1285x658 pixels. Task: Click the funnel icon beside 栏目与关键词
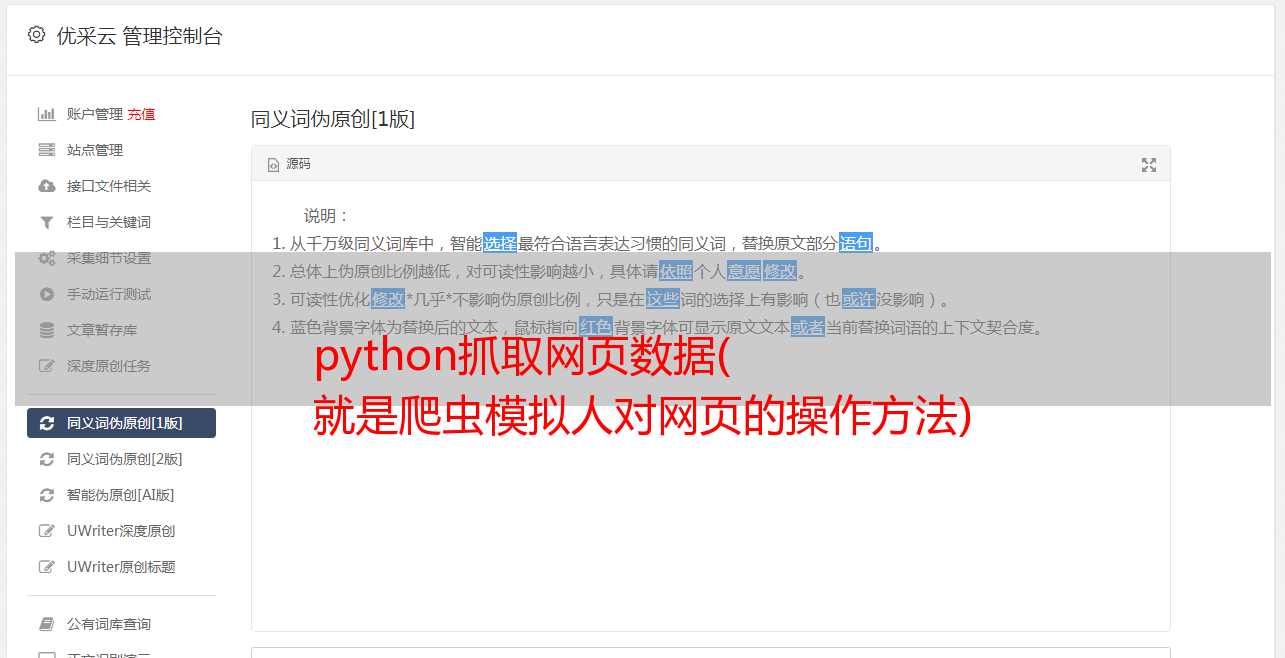coord(46,222)
